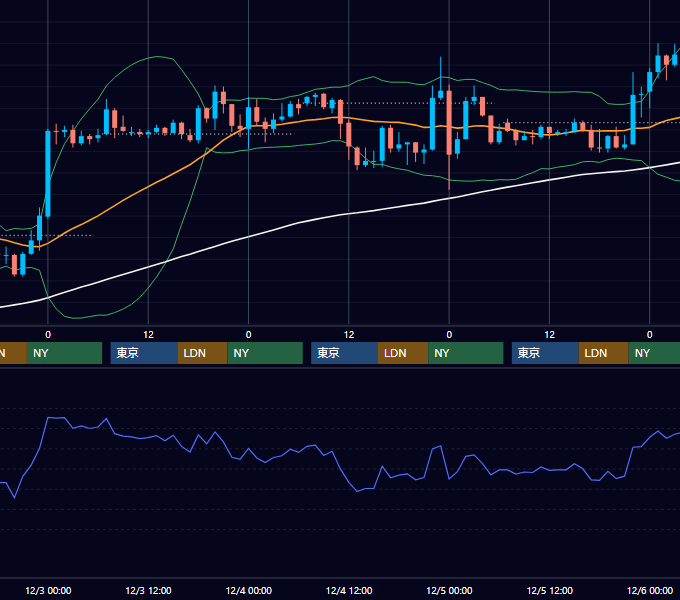680x600 pixels.
Task: Click the 東京 session block on 12/3
Action: coord(144,353)
